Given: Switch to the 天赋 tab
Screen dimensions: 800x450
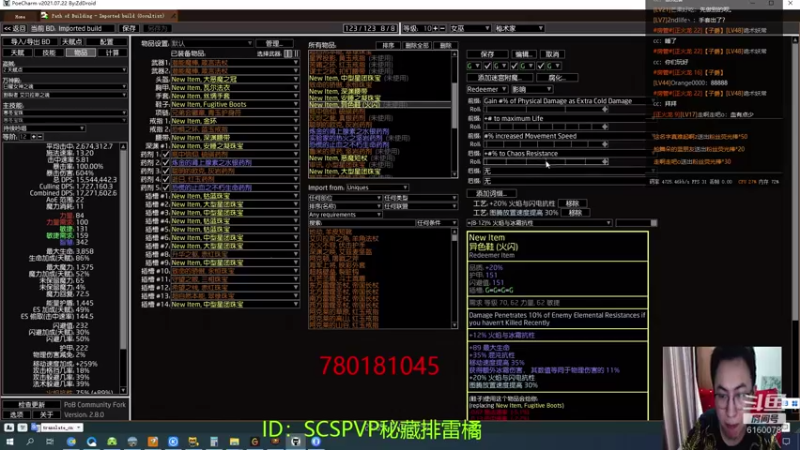Looking at the screenshot, I should (x=17, y=53).
